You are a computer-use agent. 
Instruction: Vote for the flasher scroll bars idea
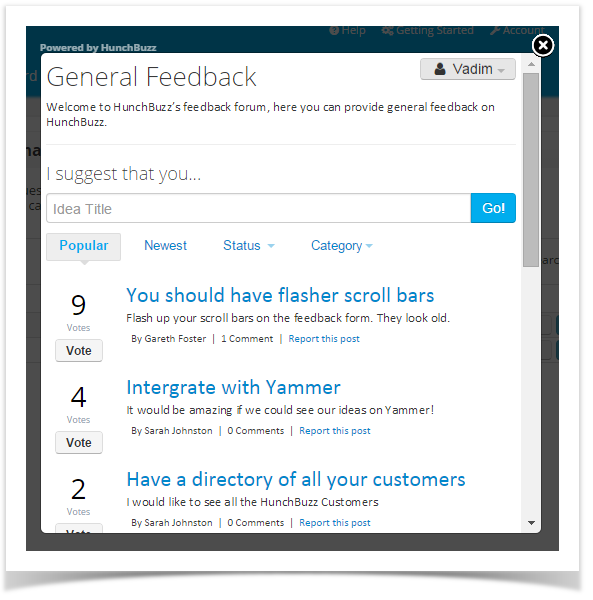point(79,351)
